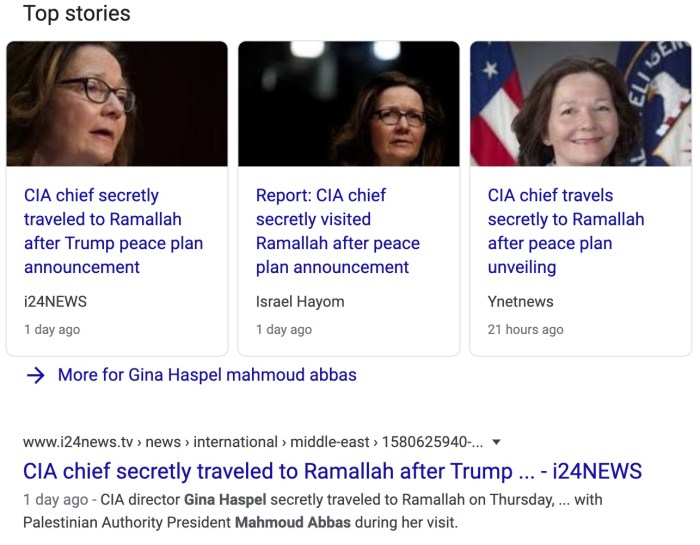Screen dimensions: 700x545
Task: Click the Israel Hayom source label
Action: click(300, 301)
